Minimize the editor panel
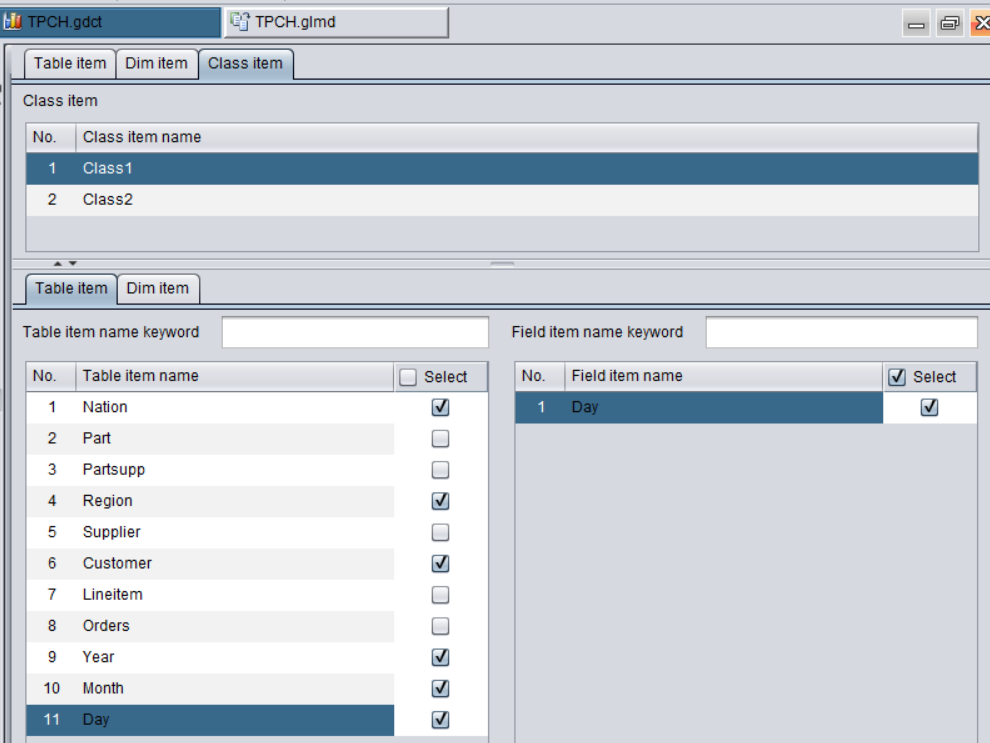Viewport: 990px width, 743px height. [x=916, y=23]
